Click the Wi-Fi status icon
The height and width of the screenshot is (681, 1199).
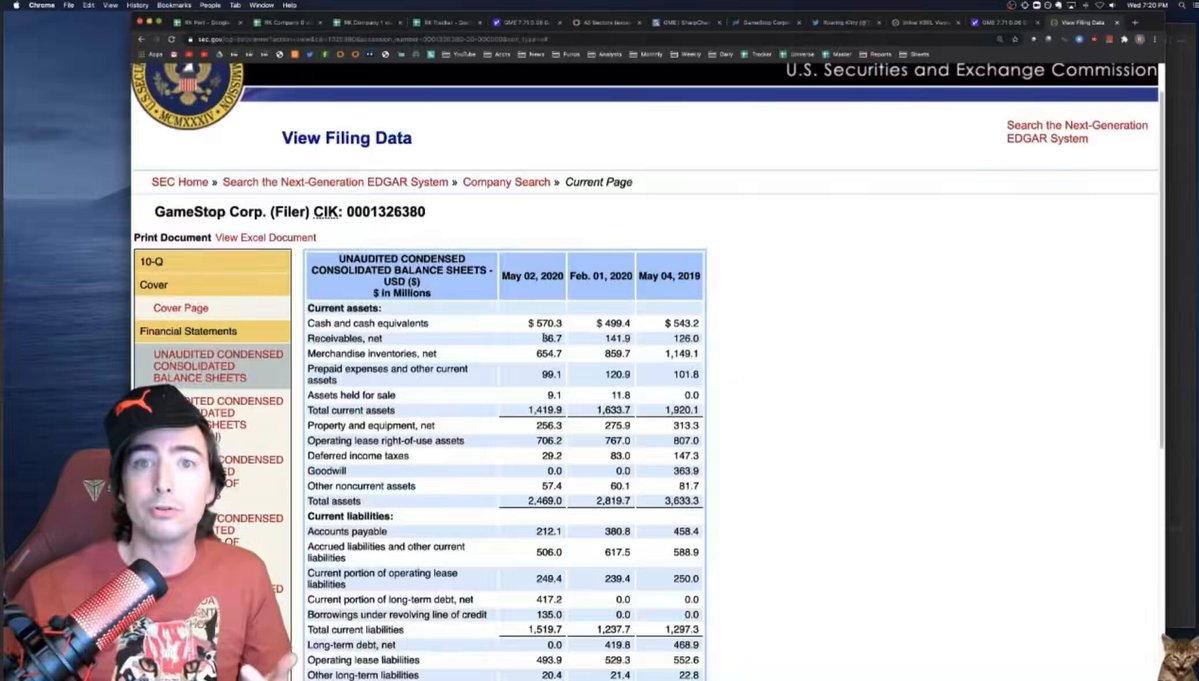coord(1100,5)
